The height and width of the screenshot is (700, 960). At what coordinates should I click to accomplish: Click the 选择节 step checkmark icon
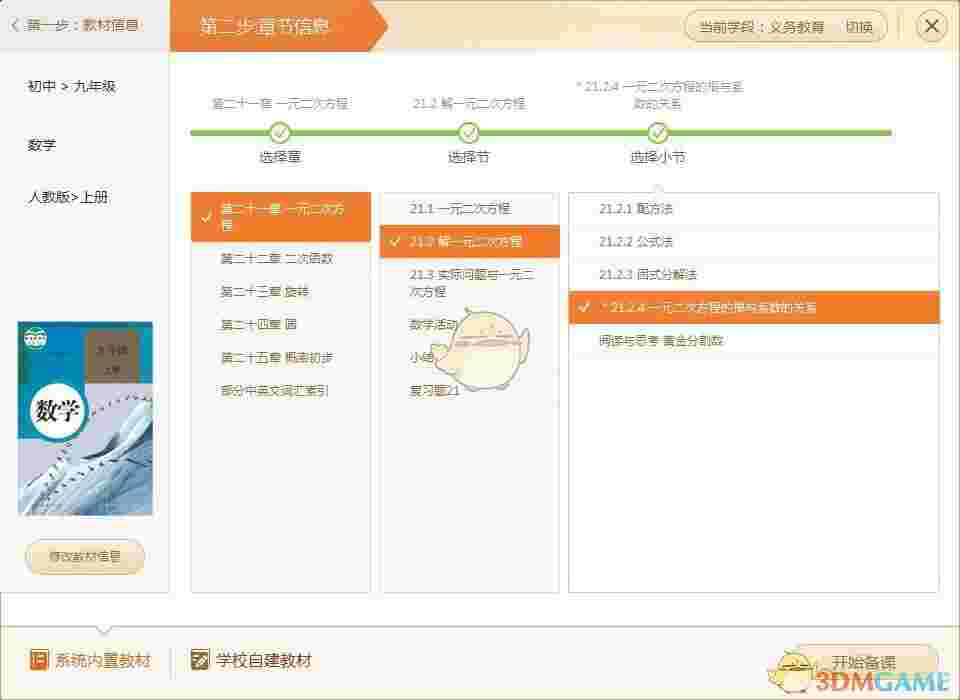pyautogui.click(x=469, y=131)
